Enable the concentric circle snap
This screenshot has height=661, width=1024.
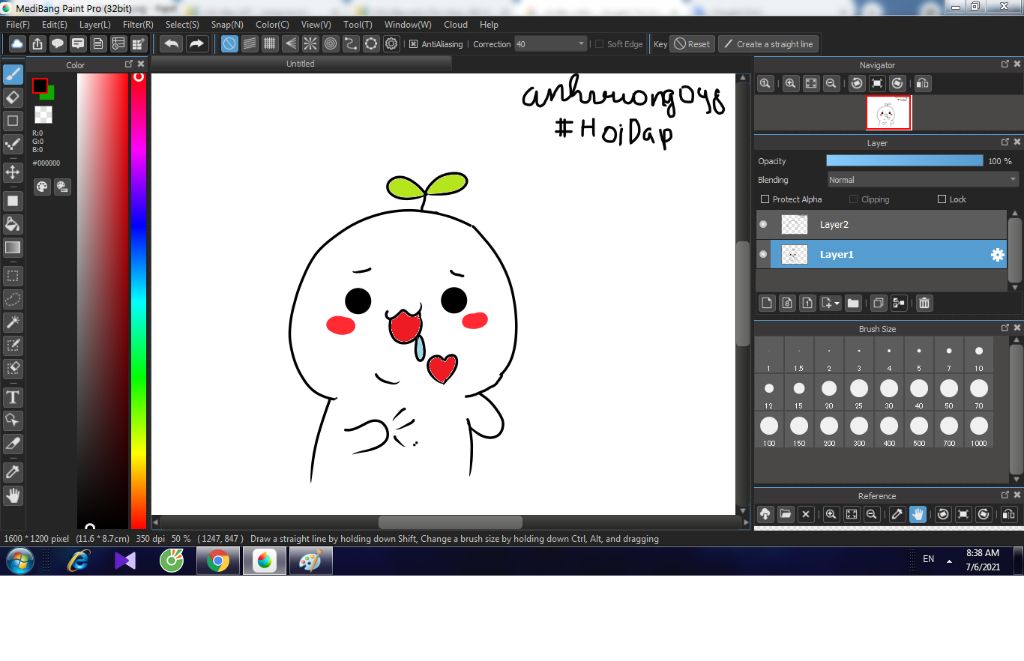click(330, 44)
